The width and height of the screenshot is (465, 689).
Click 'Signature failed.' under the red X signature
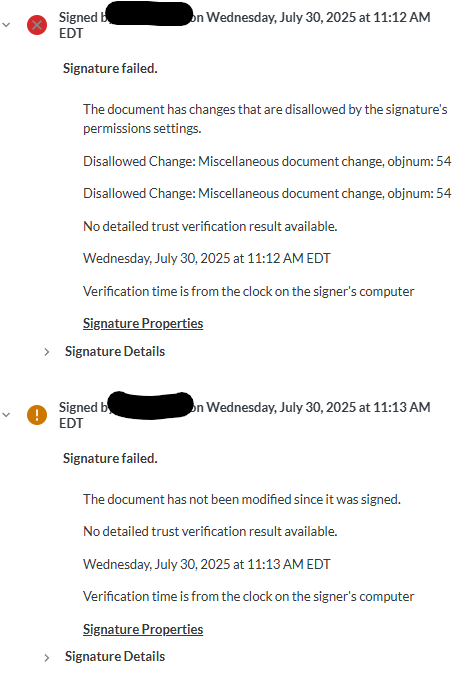point(110,69)
